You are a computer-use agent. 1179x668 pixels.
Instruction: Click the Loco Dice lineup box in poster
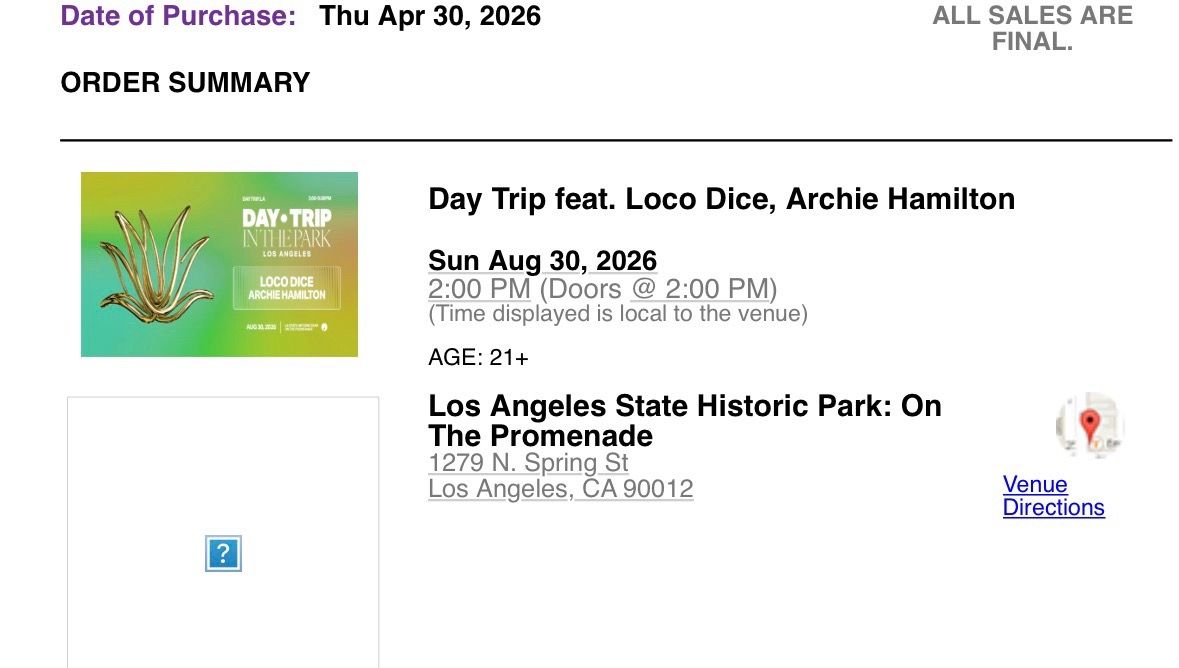286,288
